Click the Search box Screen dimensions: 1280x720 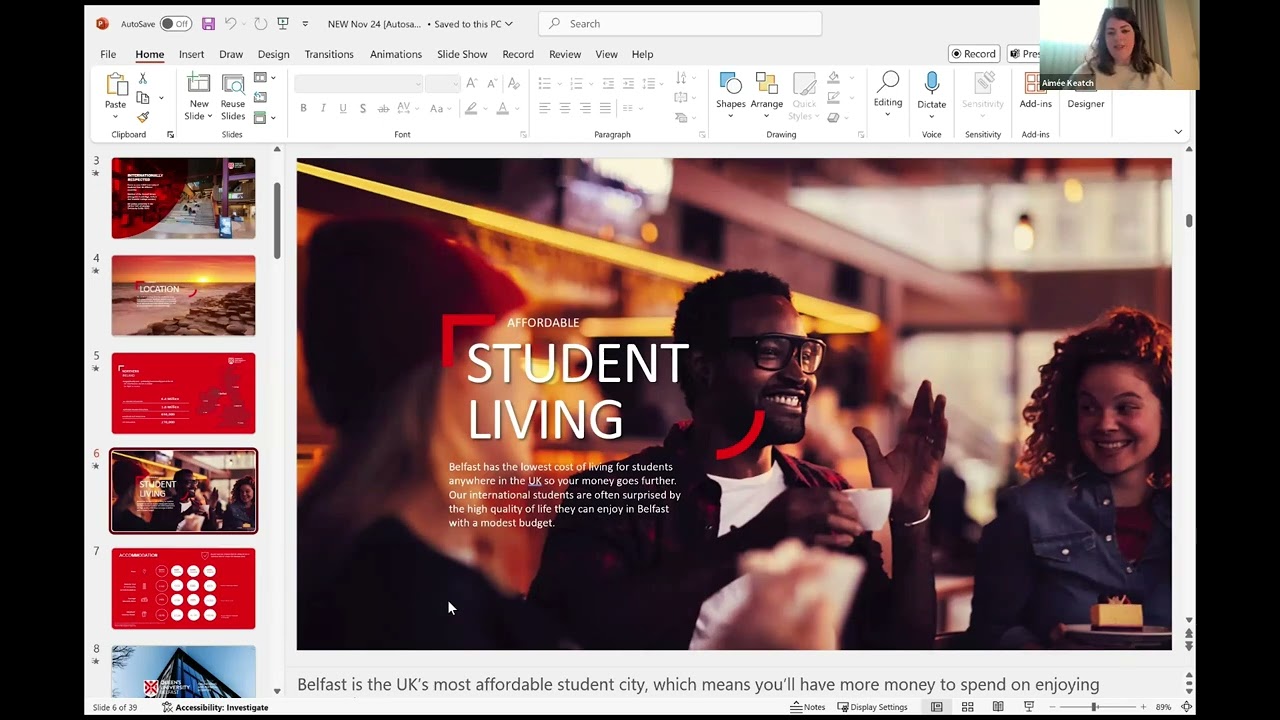[x=680, y=23]
